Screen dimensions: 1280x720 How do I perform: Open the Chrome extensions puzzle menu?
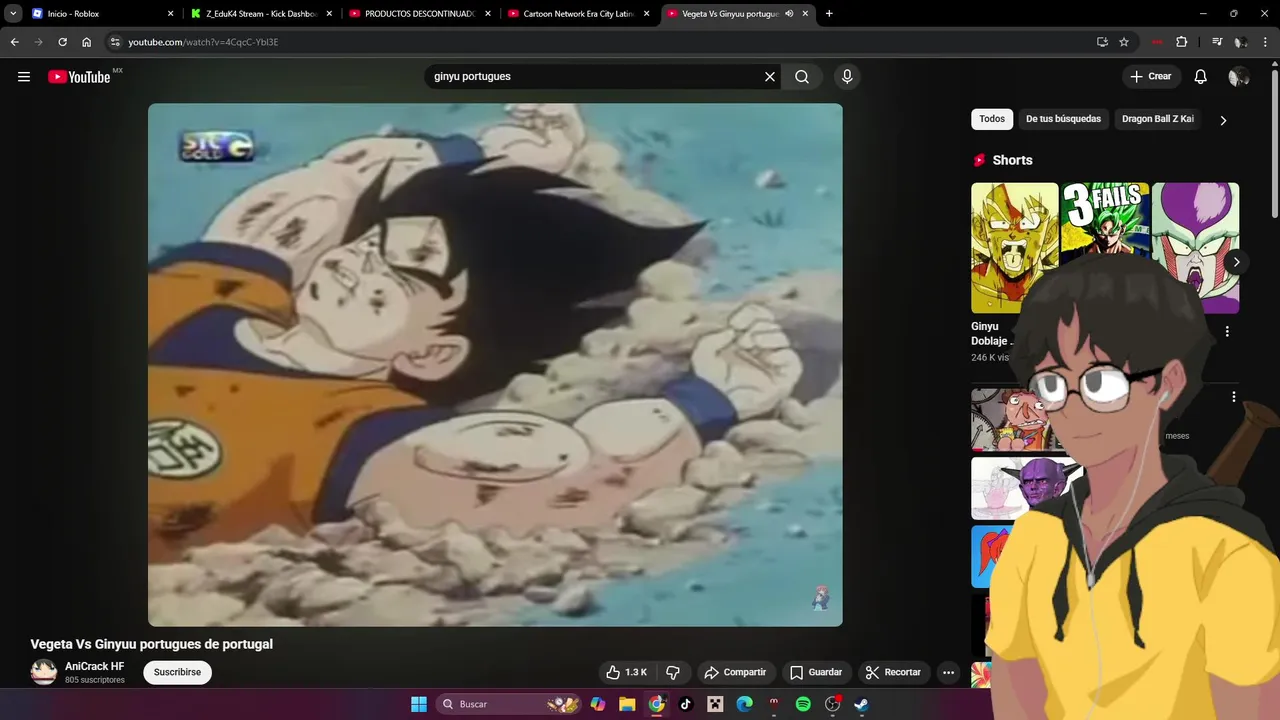point(1182,42)
